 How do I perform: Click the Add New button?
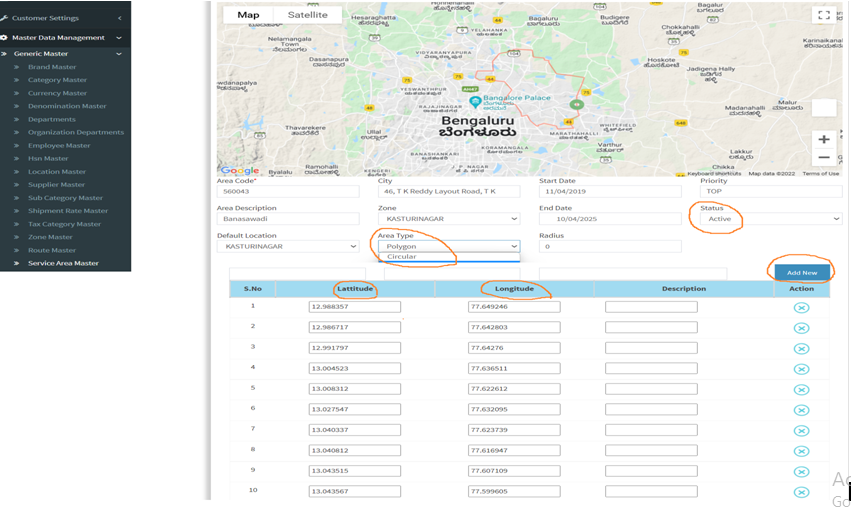pyautogui.click(x=802, y=272)
